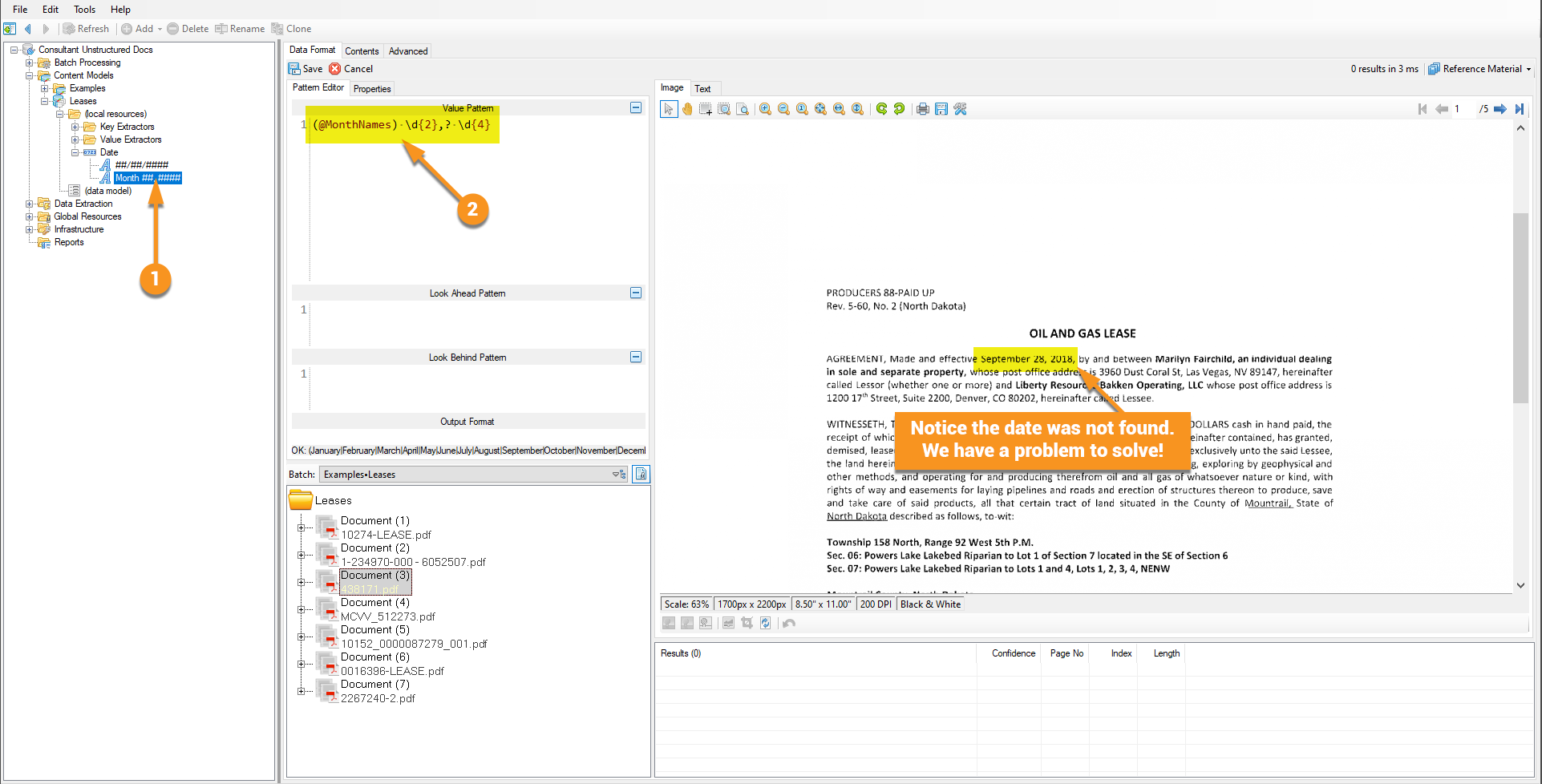Collapse the Look Ahead Pattern section
Viewport: 1542px width, 784px height.
[x=636, y=293]
